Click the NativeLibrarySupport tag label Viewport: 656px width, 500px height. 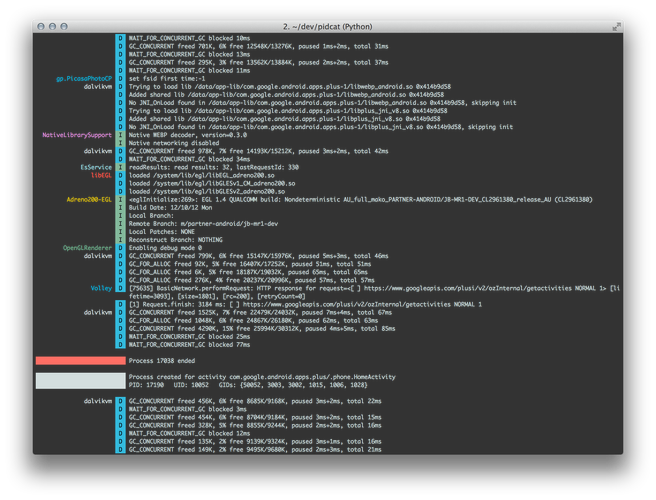click(x=77, y=135)
